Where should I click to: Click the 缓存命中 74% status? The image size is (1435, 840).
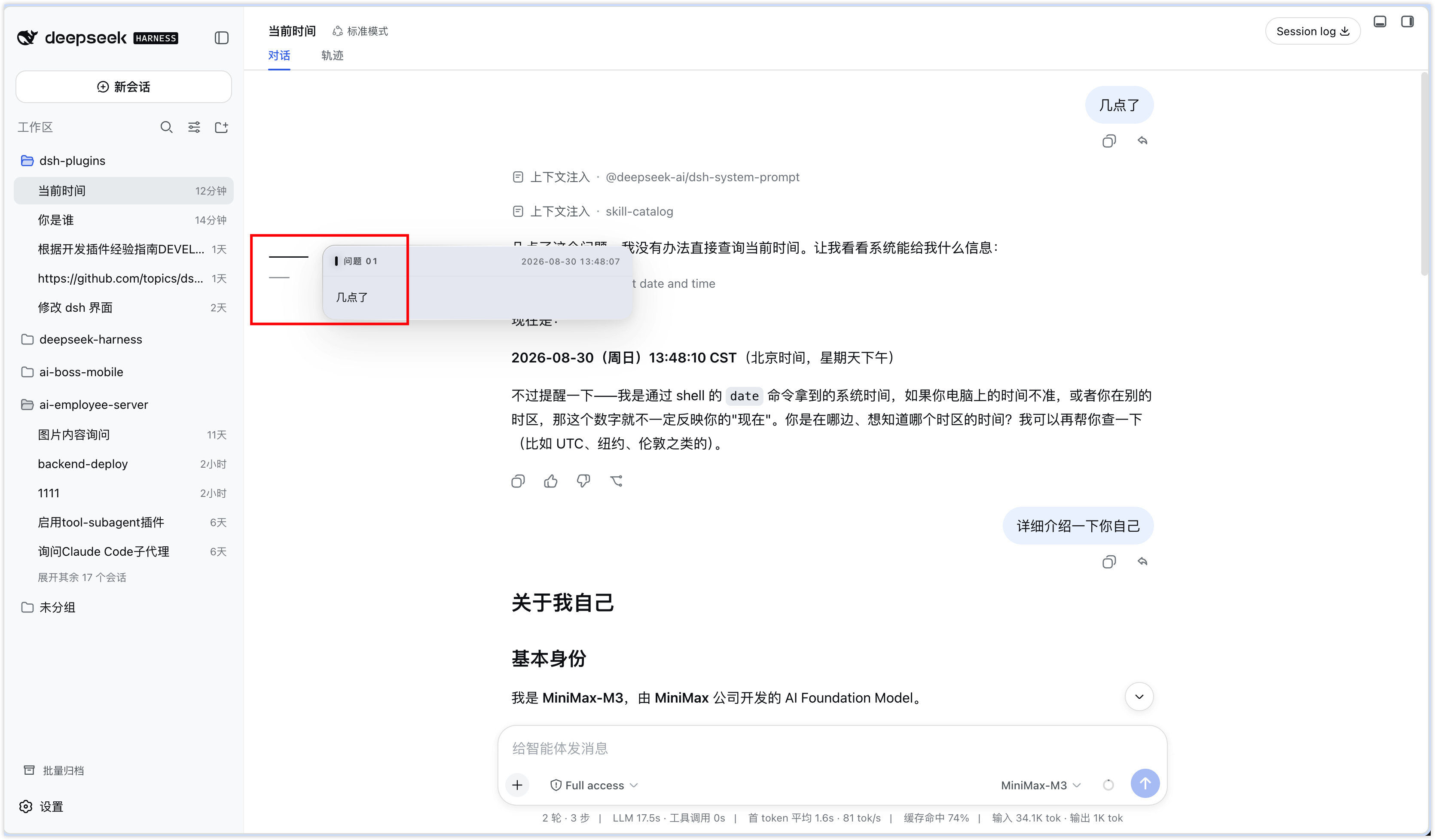tap(936, 819)
